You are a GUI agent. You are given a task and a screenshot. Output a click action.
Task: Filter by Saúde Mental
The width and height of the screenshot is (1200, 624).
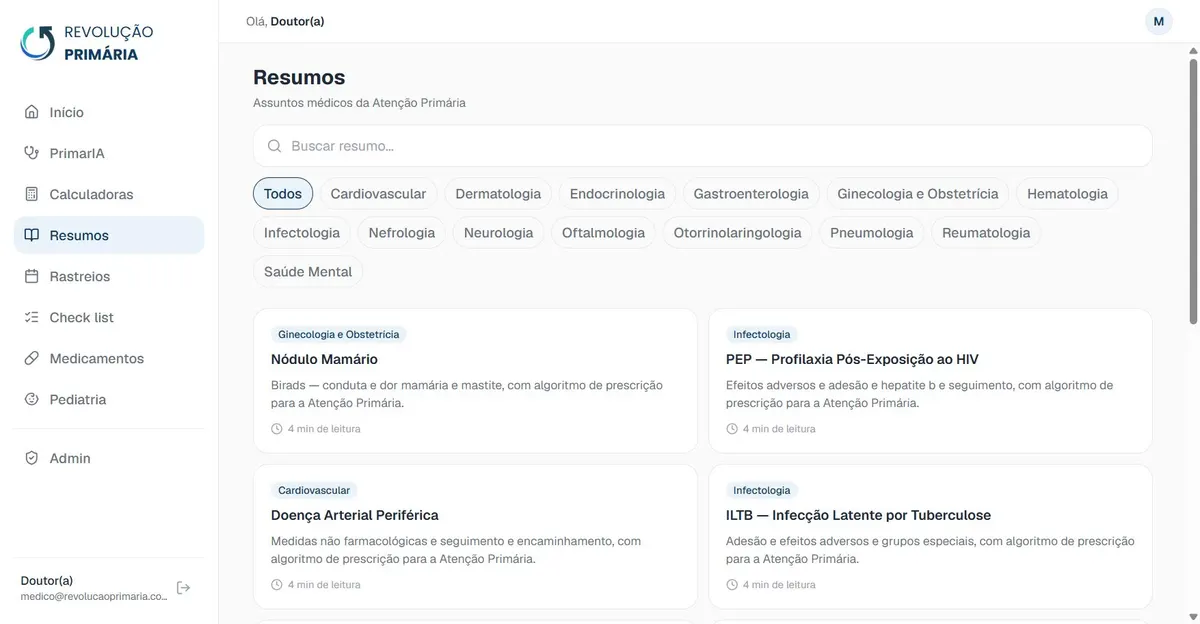(x=308, y=272)
